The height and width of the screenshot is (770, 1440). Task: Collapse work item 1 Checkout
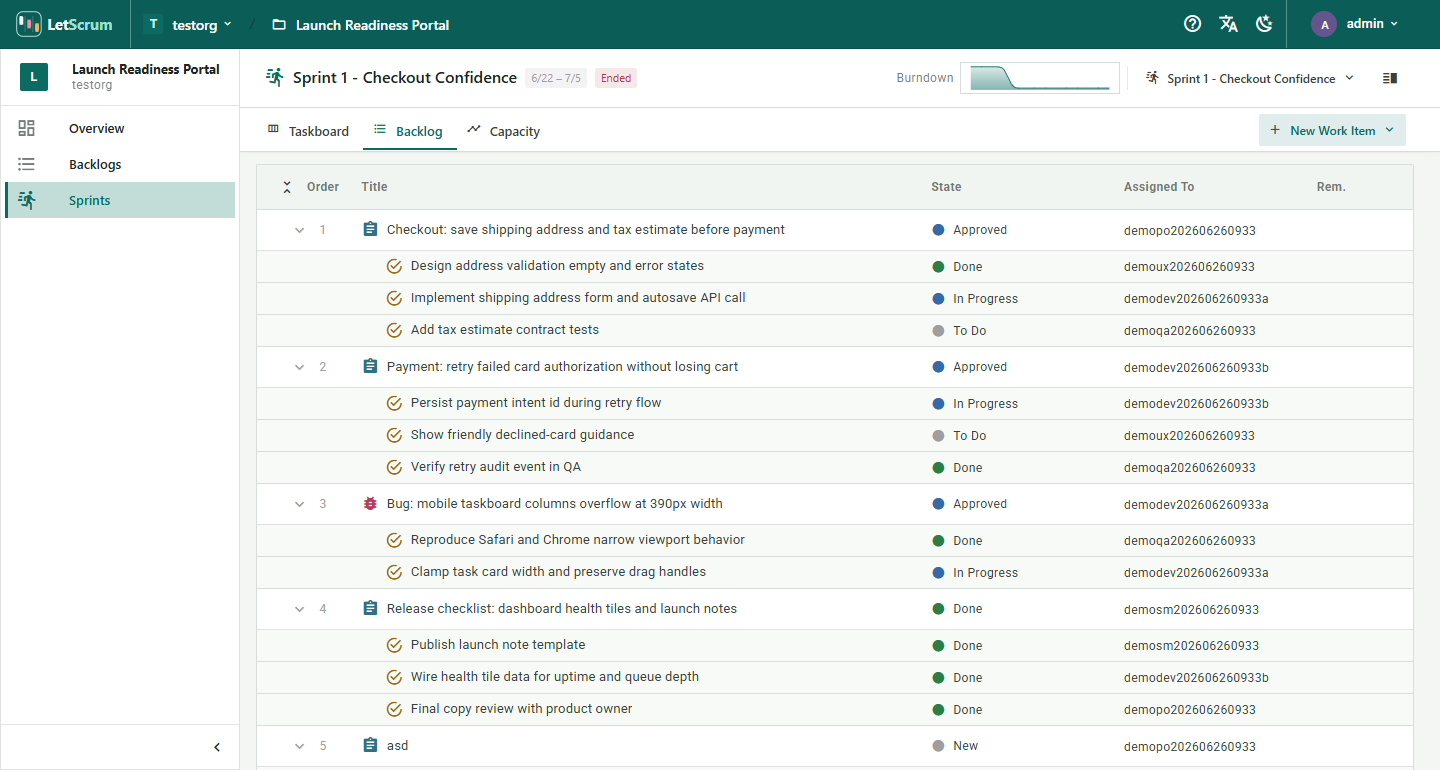[x=299, y=230]
